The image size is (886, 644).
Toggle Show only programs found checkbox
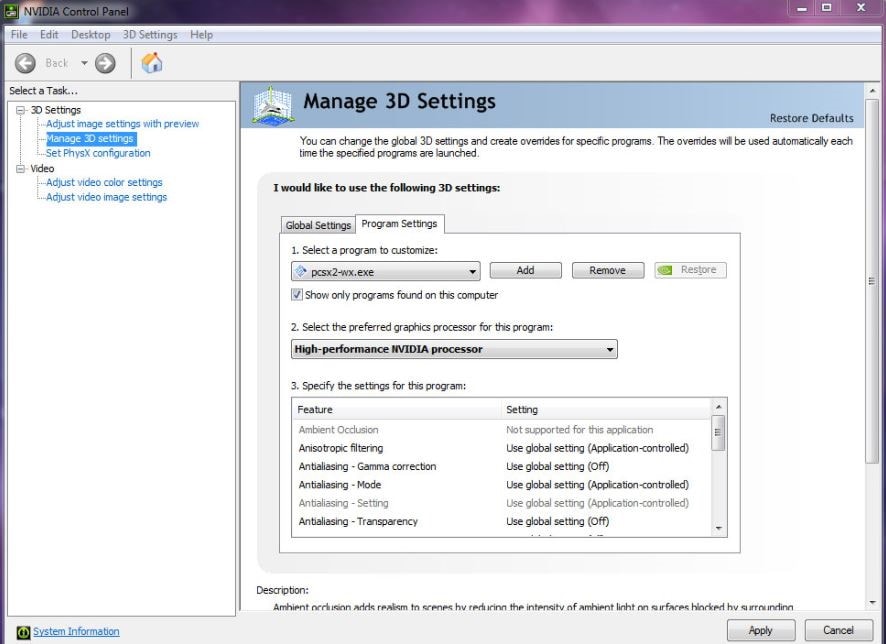point(297,294)
